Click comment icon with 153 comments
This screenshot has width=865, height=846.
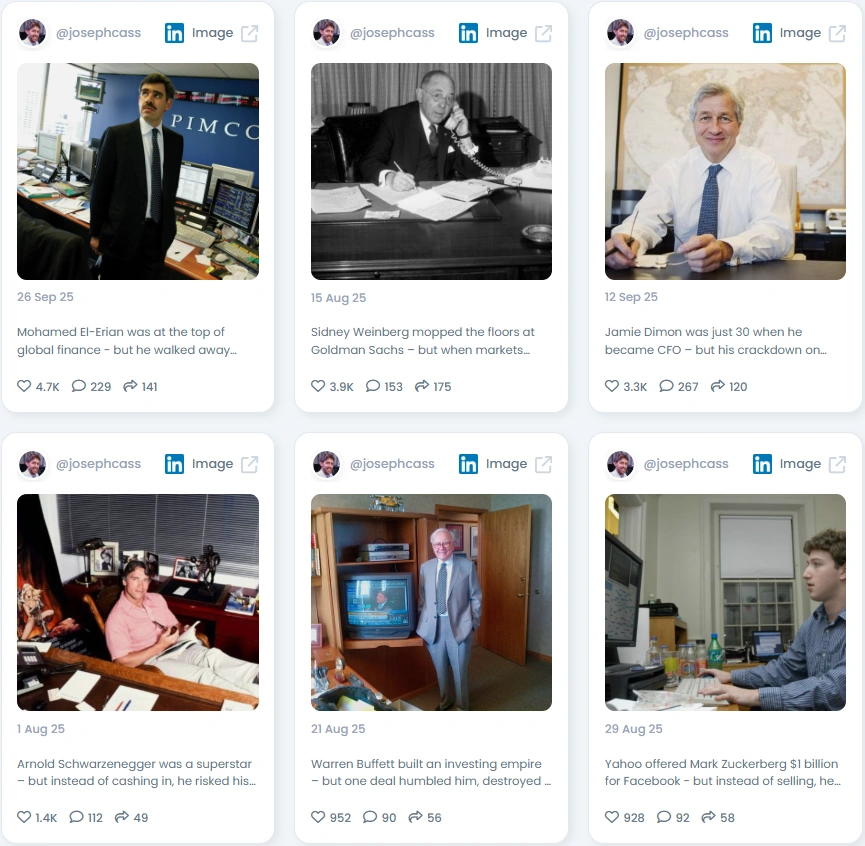coord(373,386)
